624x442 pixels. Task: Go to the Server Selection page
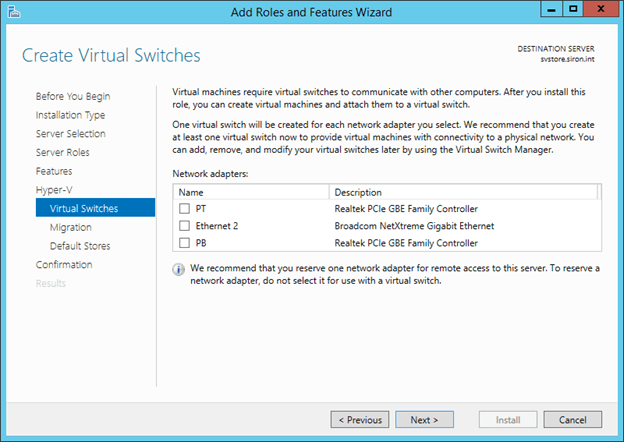(x=70, y=133)
